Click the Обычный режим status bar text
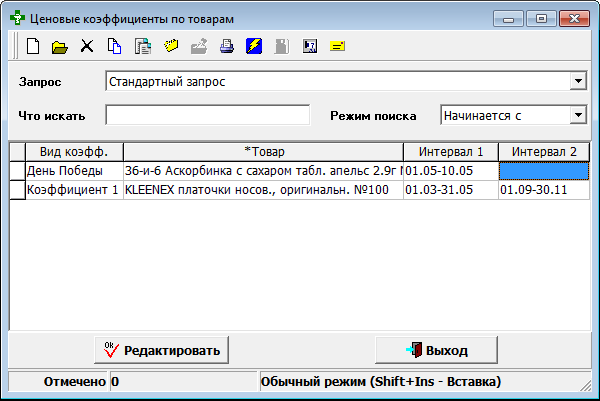Image resolution: width=600 pixels, height=401 pixels. tap(381, 381)
